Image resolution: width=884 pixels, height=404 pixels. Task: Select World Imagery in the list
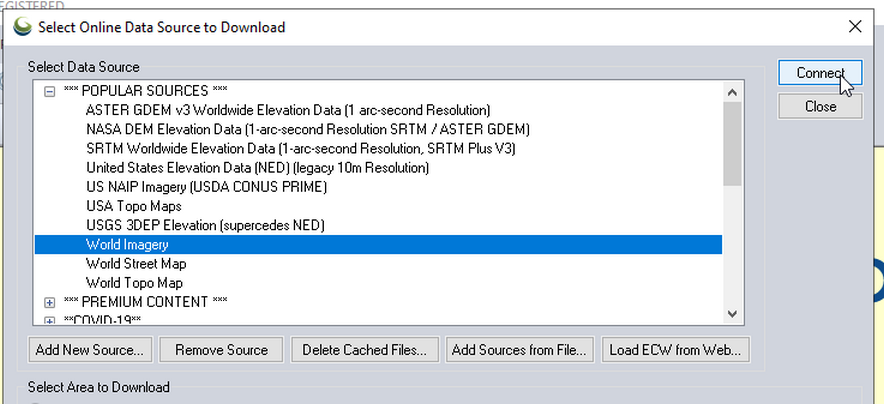coord(127,244)
